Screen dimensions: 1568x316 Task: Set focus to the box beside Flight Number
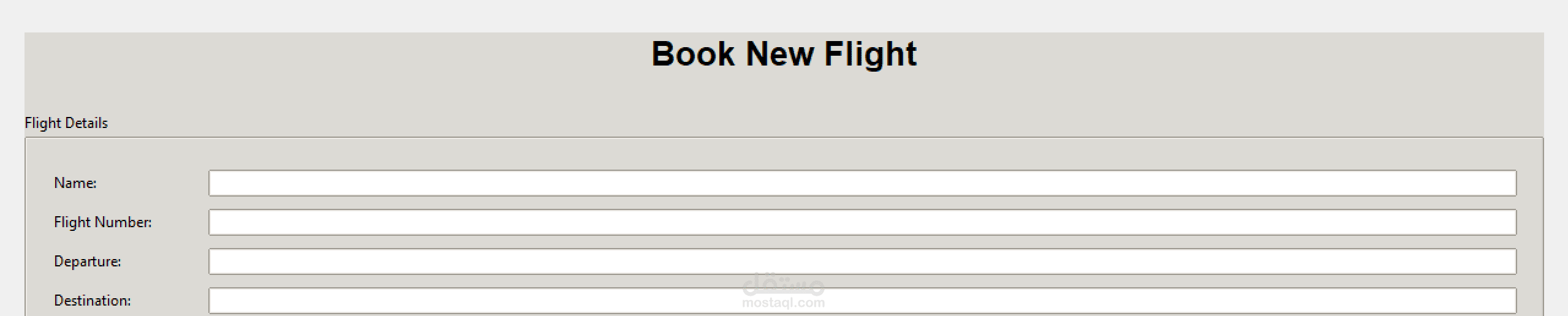coord(862,222)
